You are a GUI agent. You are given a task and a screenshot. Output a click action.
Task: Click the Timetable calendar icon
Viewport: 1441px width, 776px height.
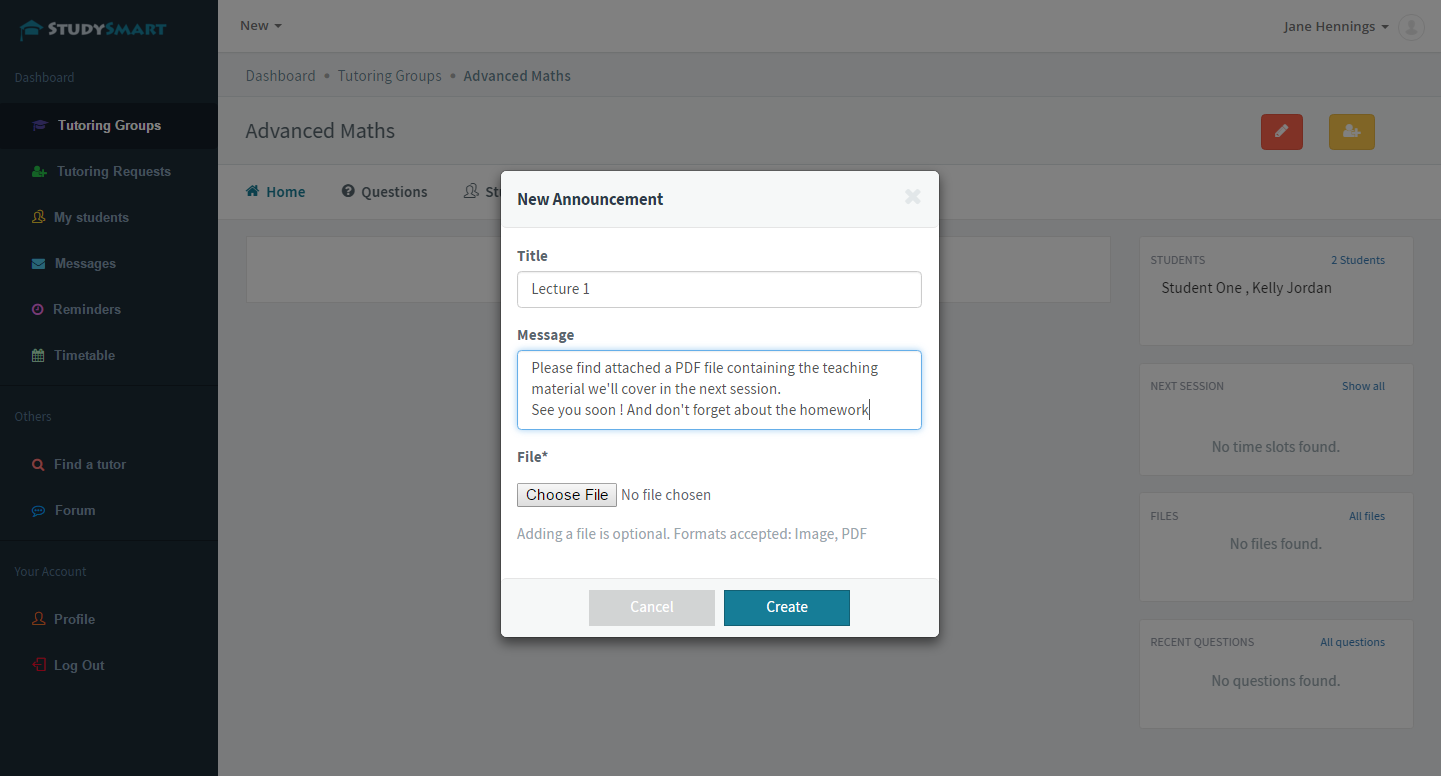38,356
